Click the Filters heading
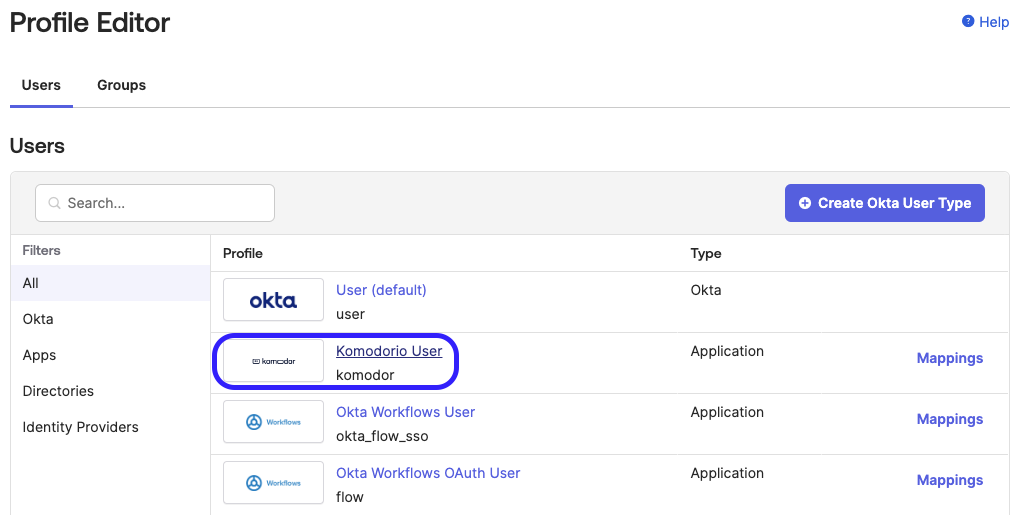 pos(41,250)
